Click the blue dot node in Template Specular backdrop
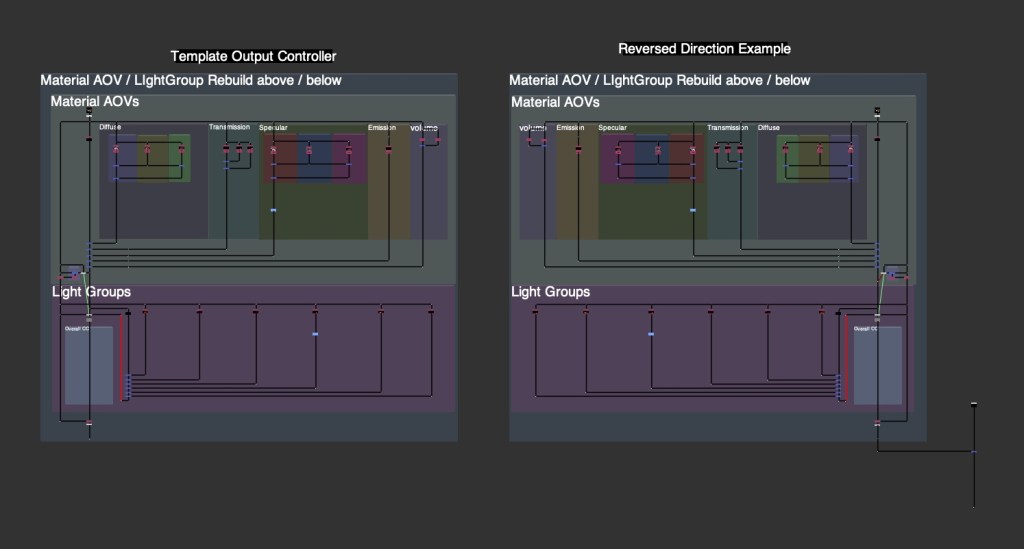 tap(273, 210)
